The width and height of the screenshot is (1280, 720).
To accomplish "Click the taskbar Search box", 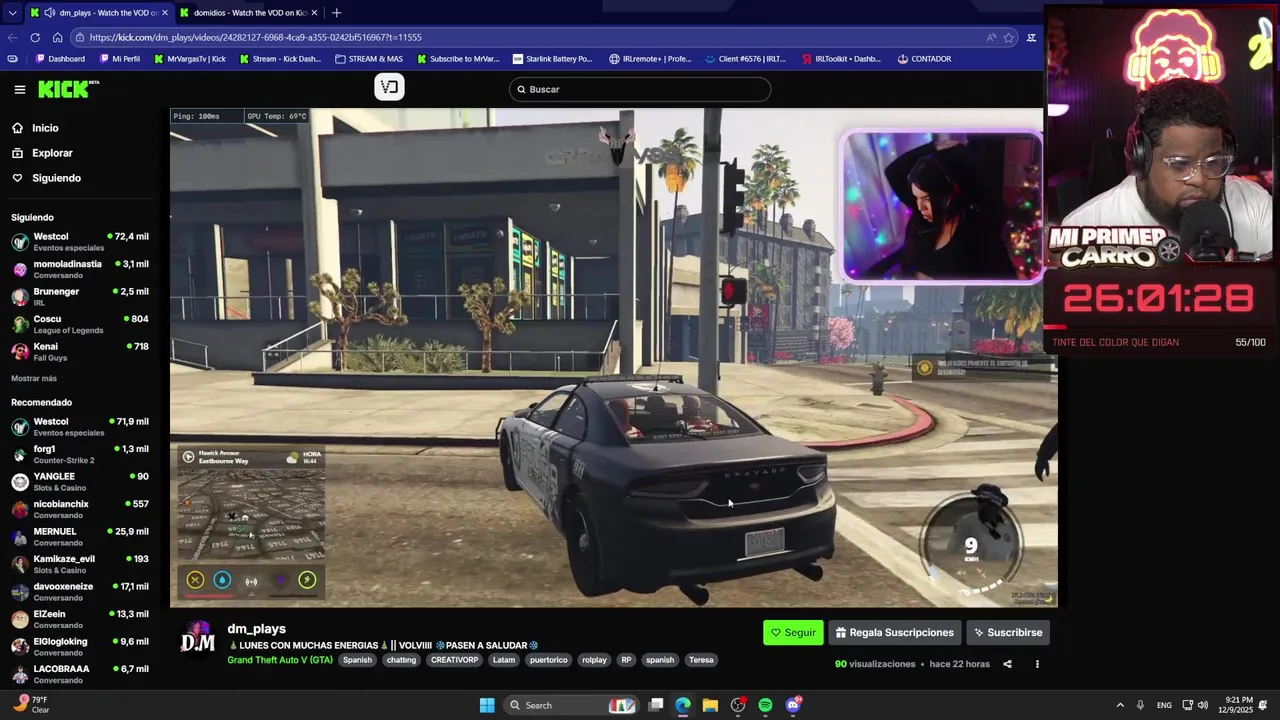I will (570, 705).
